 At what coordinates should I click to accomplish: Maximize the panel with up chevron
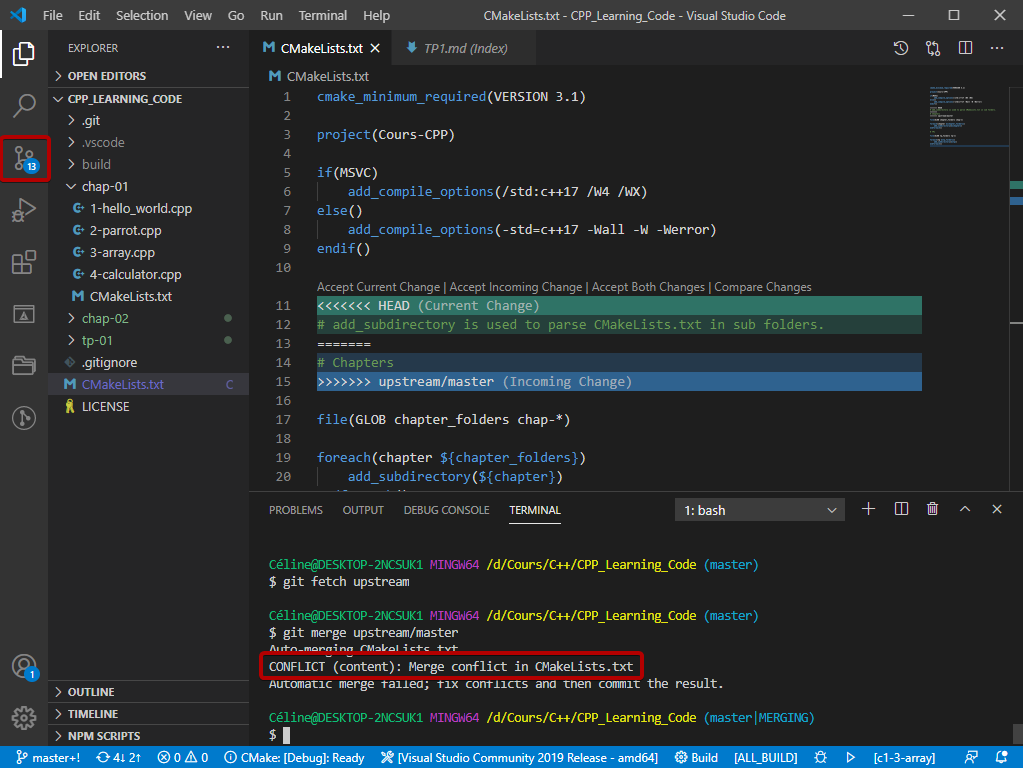point(964,509)
